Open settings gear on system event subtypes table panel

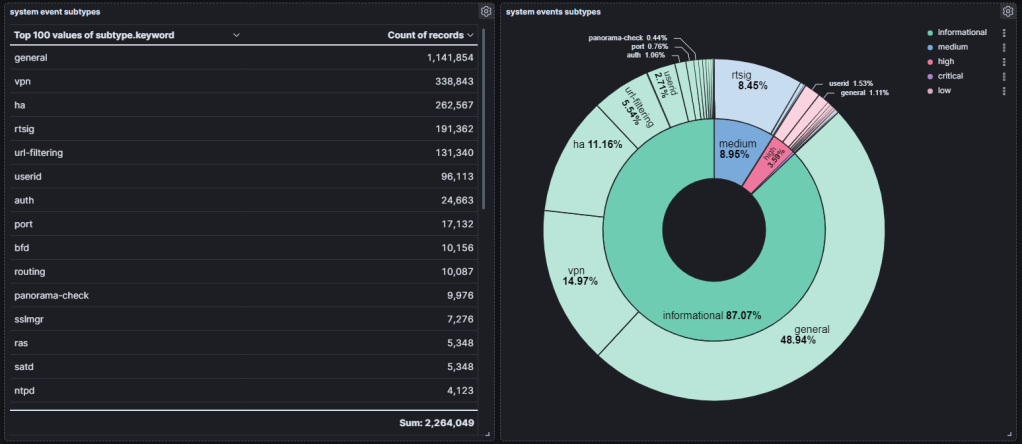tap(485, 11)
